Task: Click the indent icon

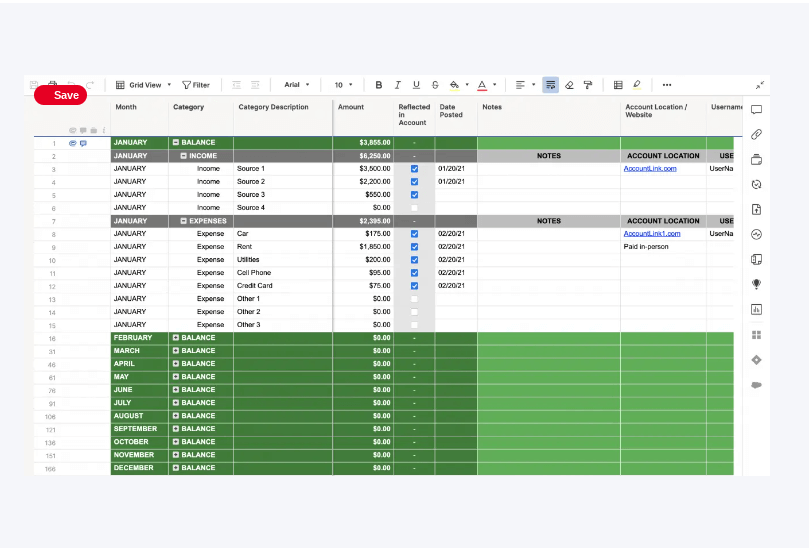Action: tap(255, 85)
